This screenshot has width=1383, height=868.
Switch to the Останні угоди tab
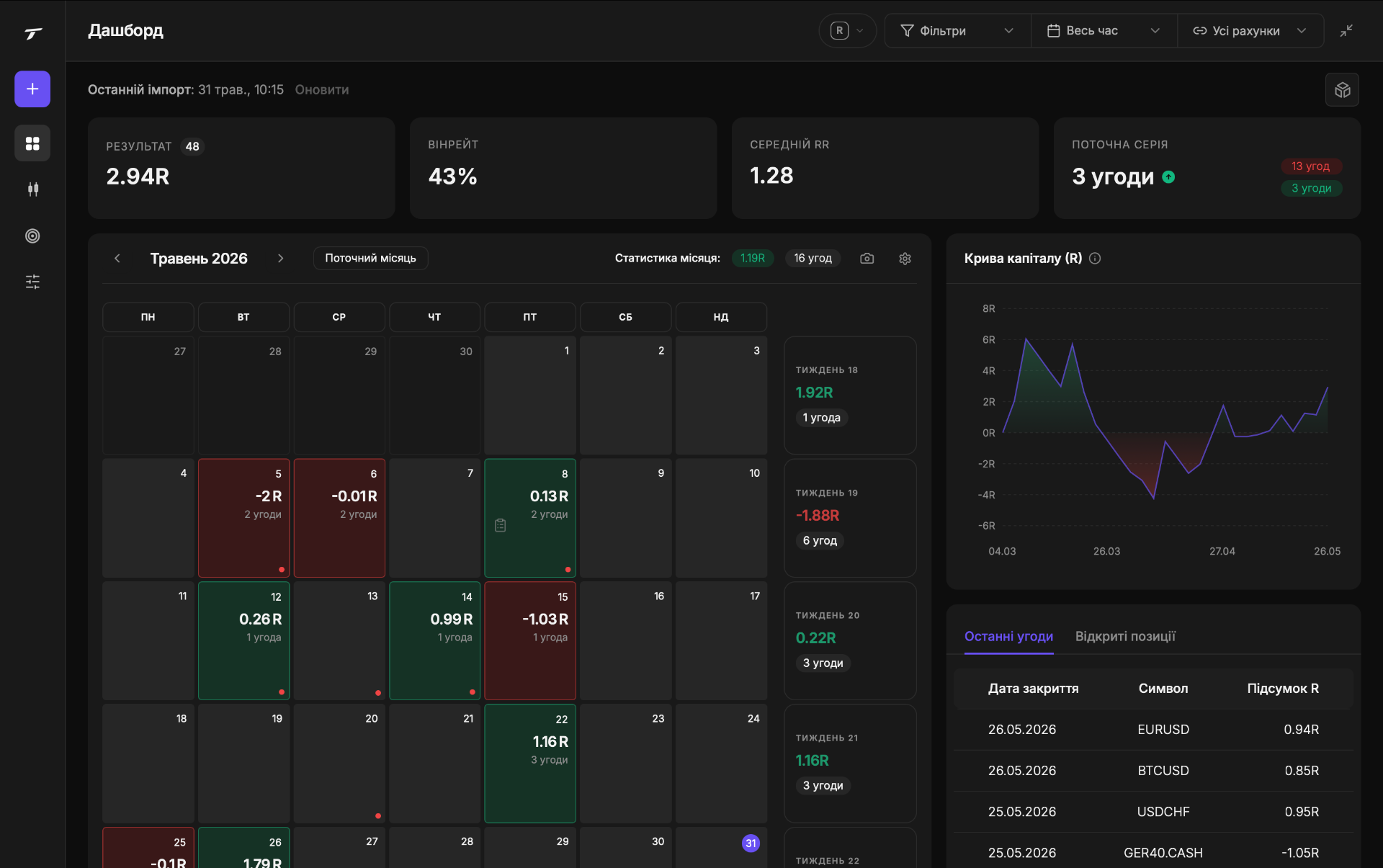pyautogui.click(x=1008, y=636)
